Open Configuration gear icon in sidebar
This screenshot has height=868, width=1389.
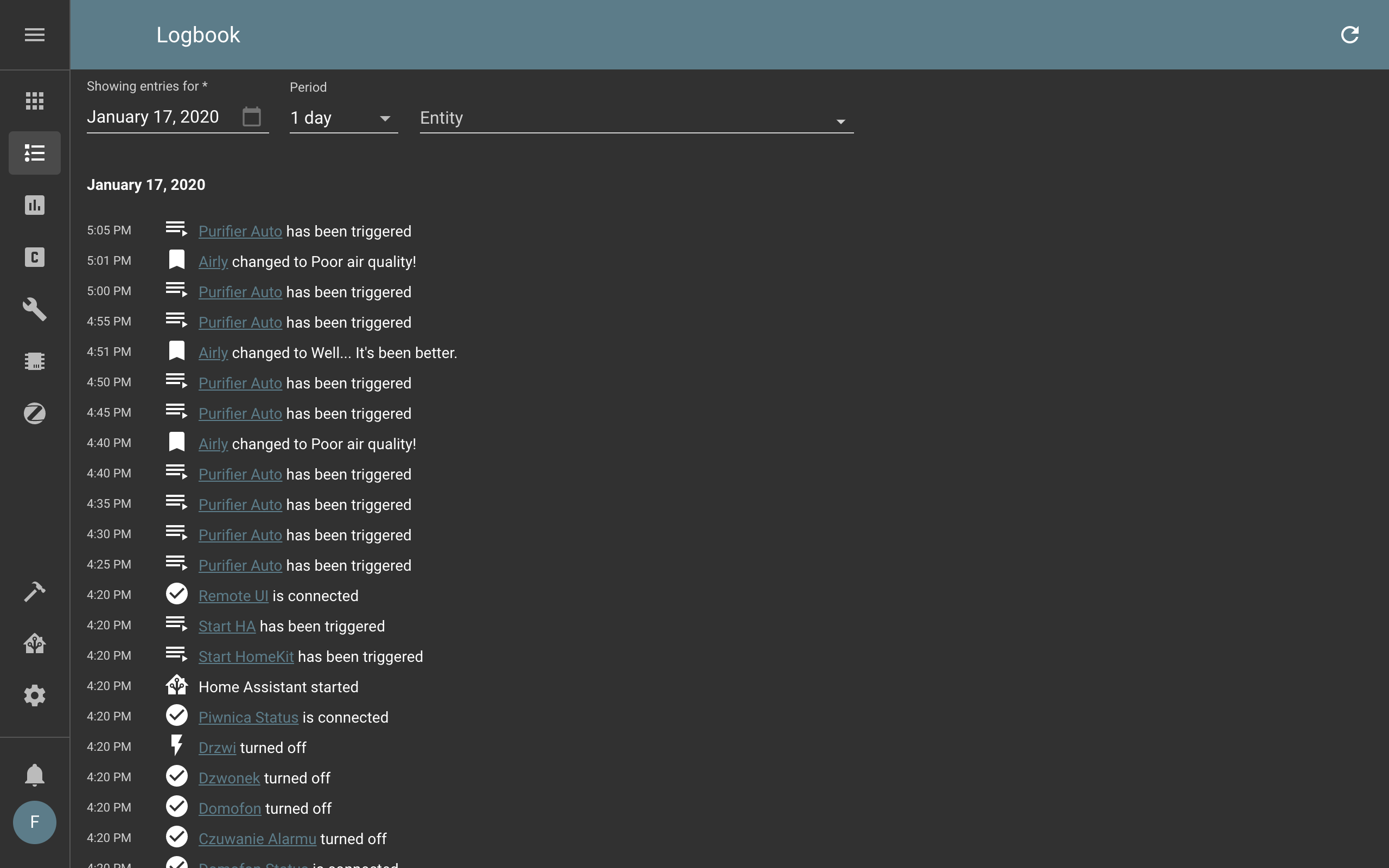[x=34, y=696]
